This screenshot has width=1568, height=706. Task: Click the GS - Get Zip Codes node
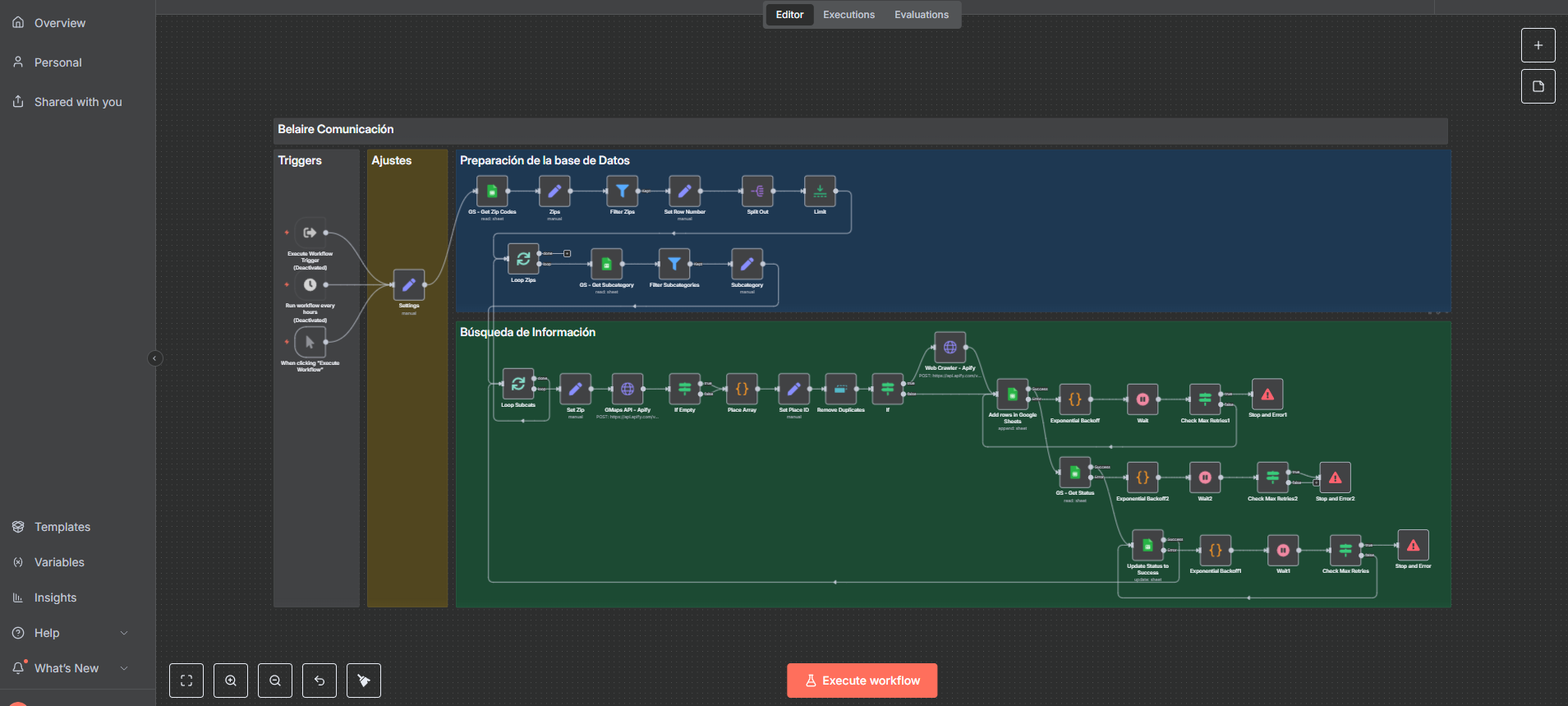tap(492, 191)
